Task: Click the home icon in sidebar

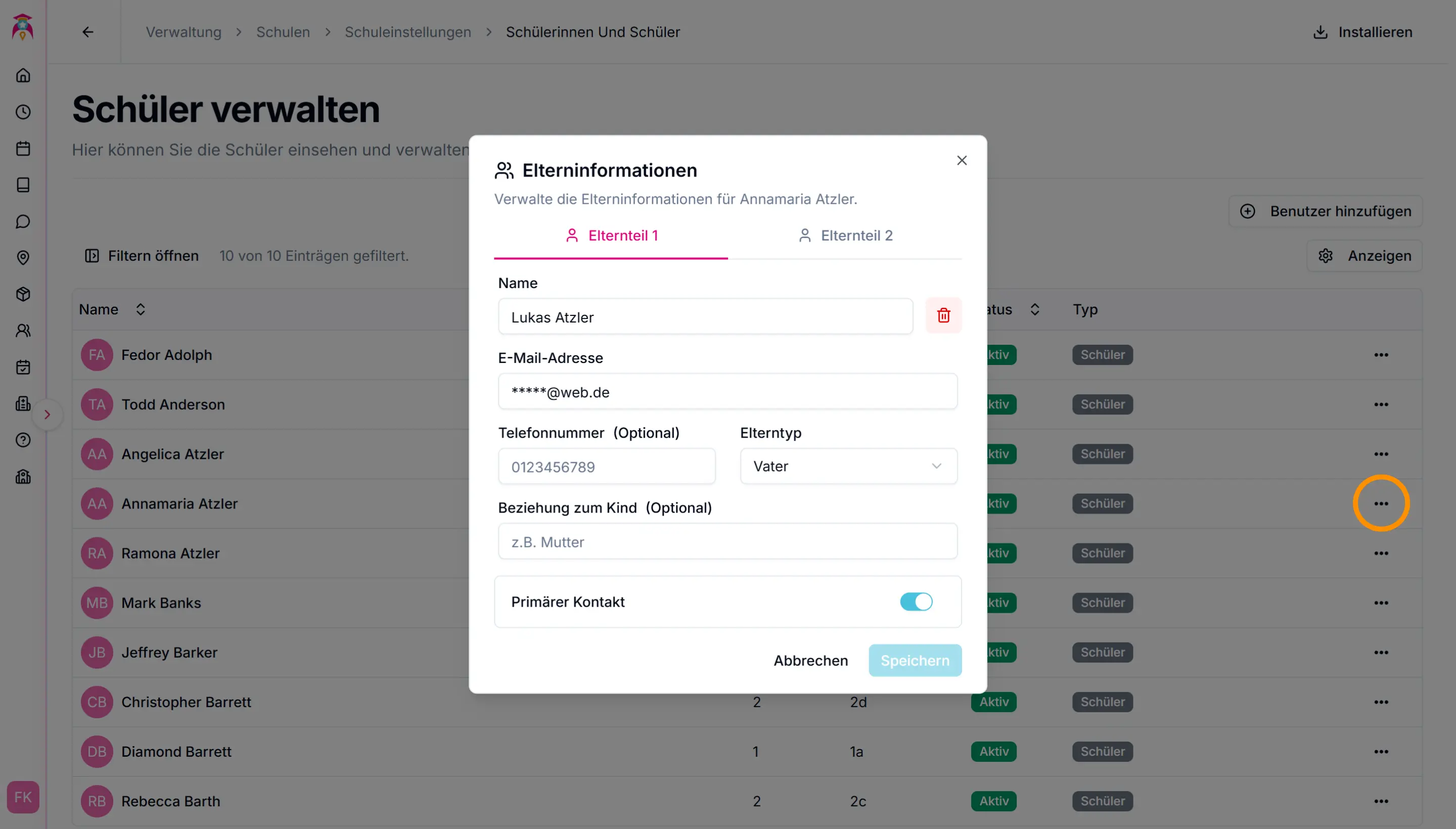Action: click(23, 75)
